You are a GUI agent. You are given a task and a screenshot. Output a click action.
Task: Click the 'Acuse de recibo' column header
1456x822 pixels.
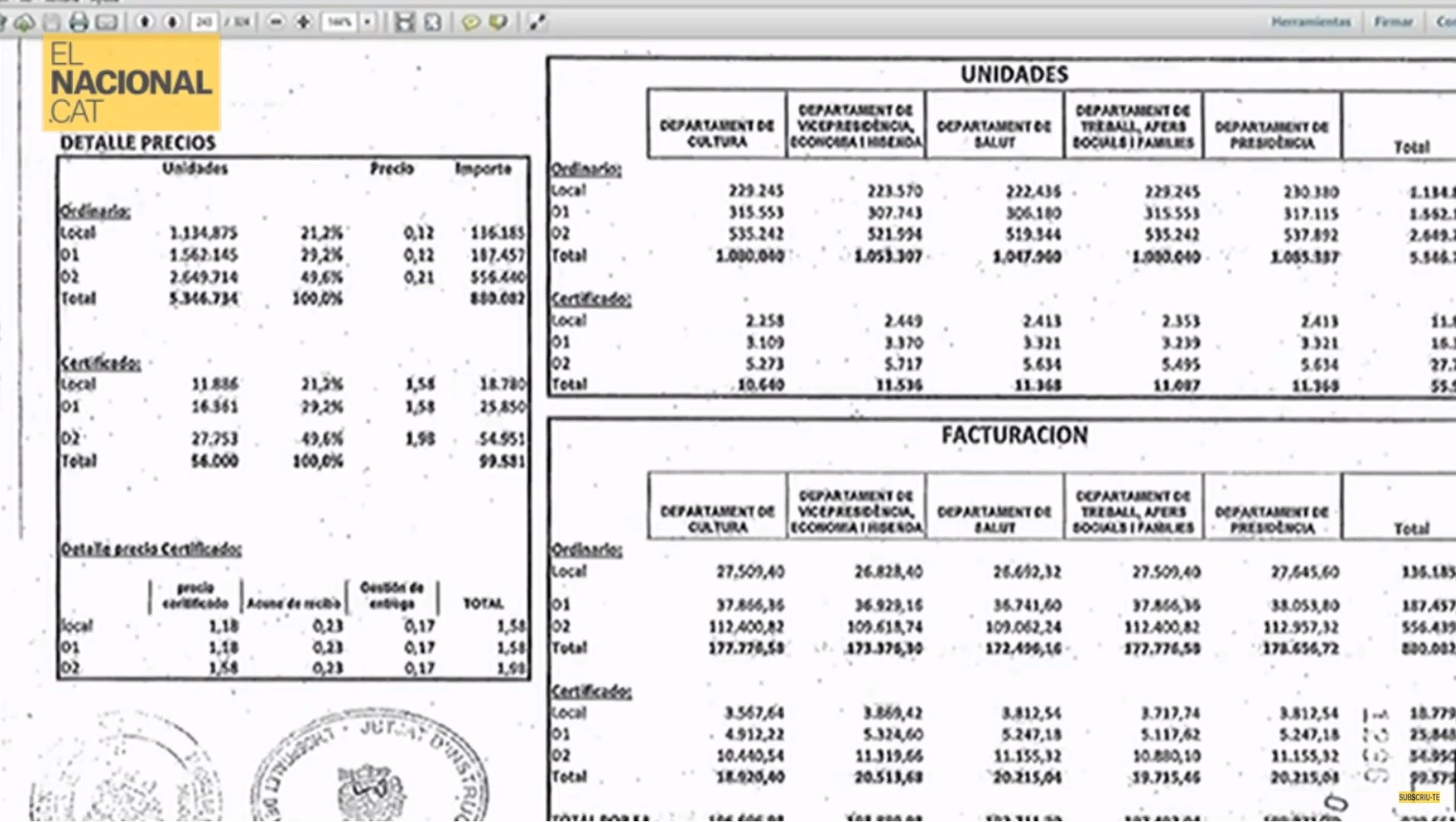[293, 603]
